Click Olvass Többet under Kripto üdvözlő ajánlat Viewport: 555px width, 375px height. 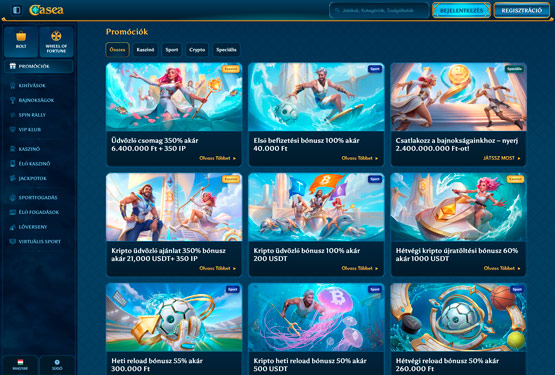point(218,268)
